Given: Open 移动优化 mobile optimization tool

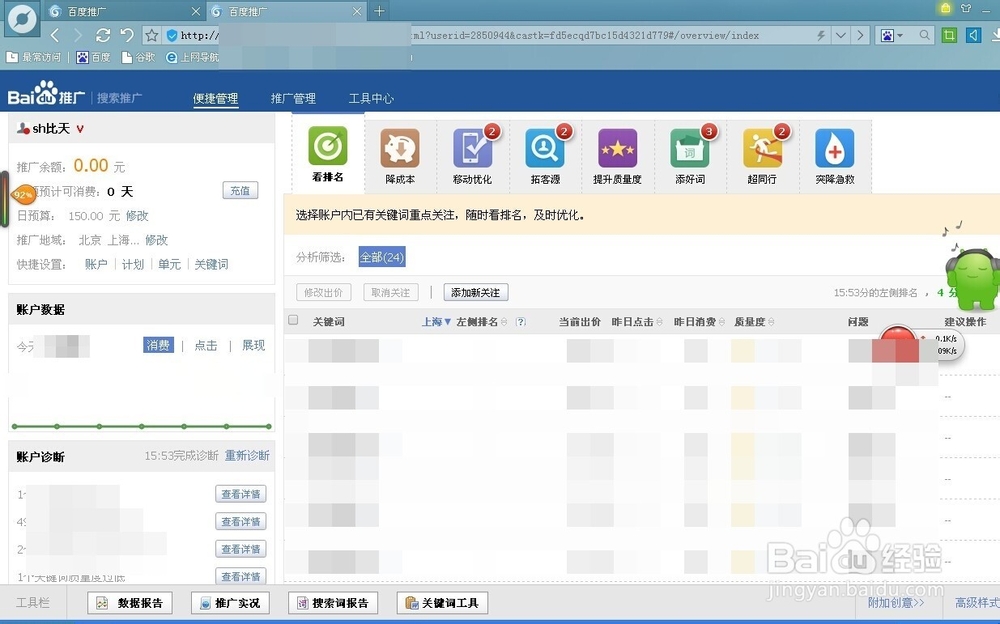Looking at the screenshot, I should point(473,150).
